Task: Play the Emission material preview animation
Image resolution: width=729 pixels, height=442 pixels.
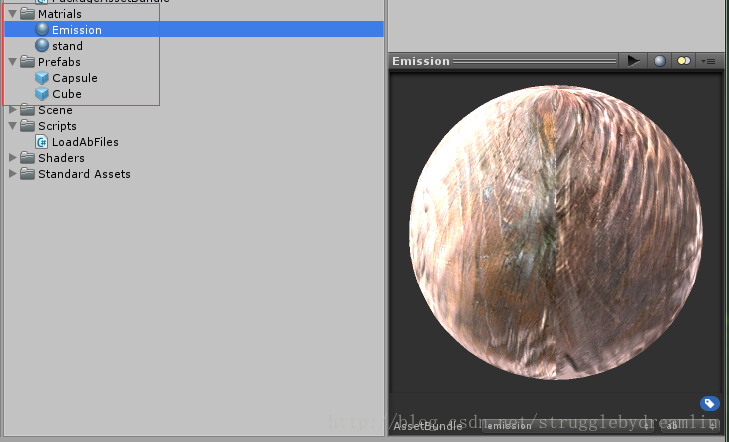Action: pos(633,61)
